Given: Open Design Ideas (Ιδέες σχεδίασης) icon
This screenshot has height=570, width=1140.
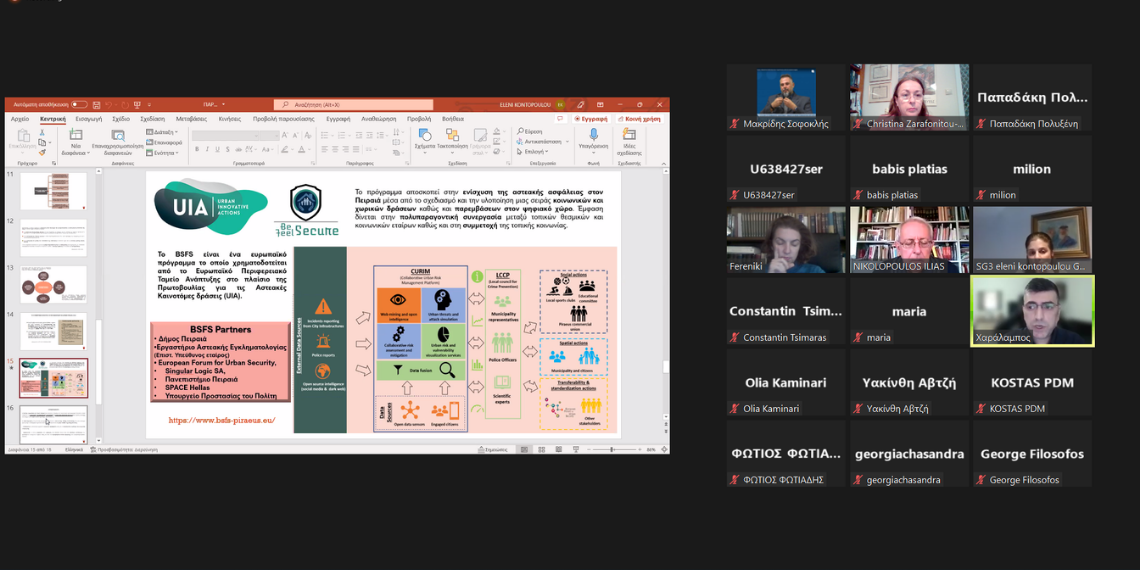Looking at the screenshot, I should click(629, 137).
